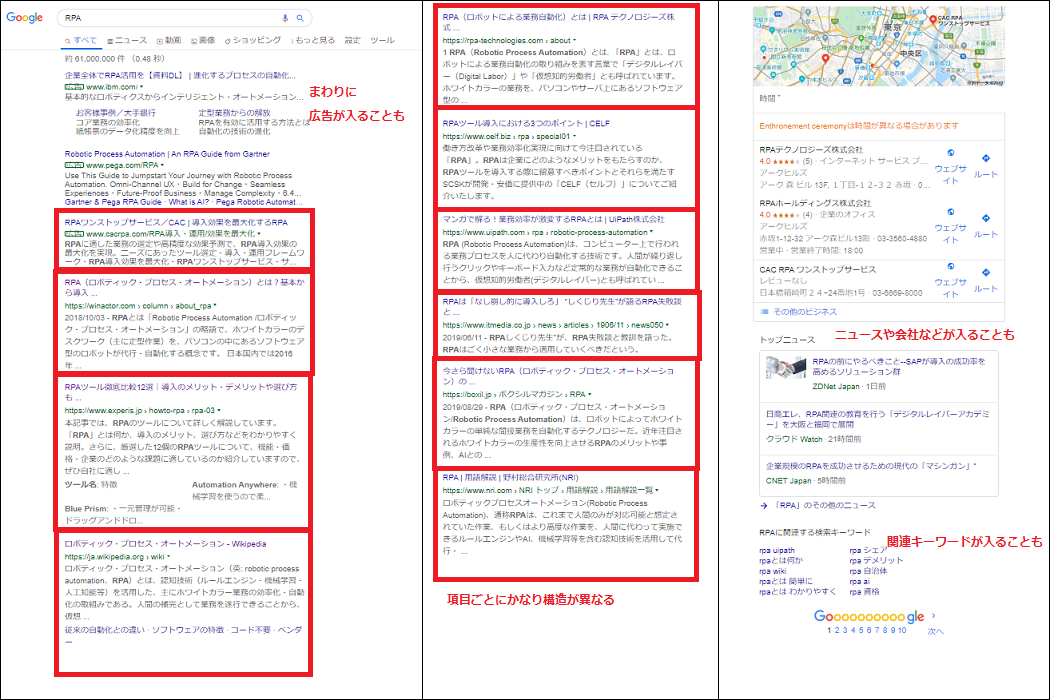This screenshot has width=1050, height=700.
Task: Expand the arrow next to www.celf.biz URL
Action: pyautogui.click(x=575, y=136)
